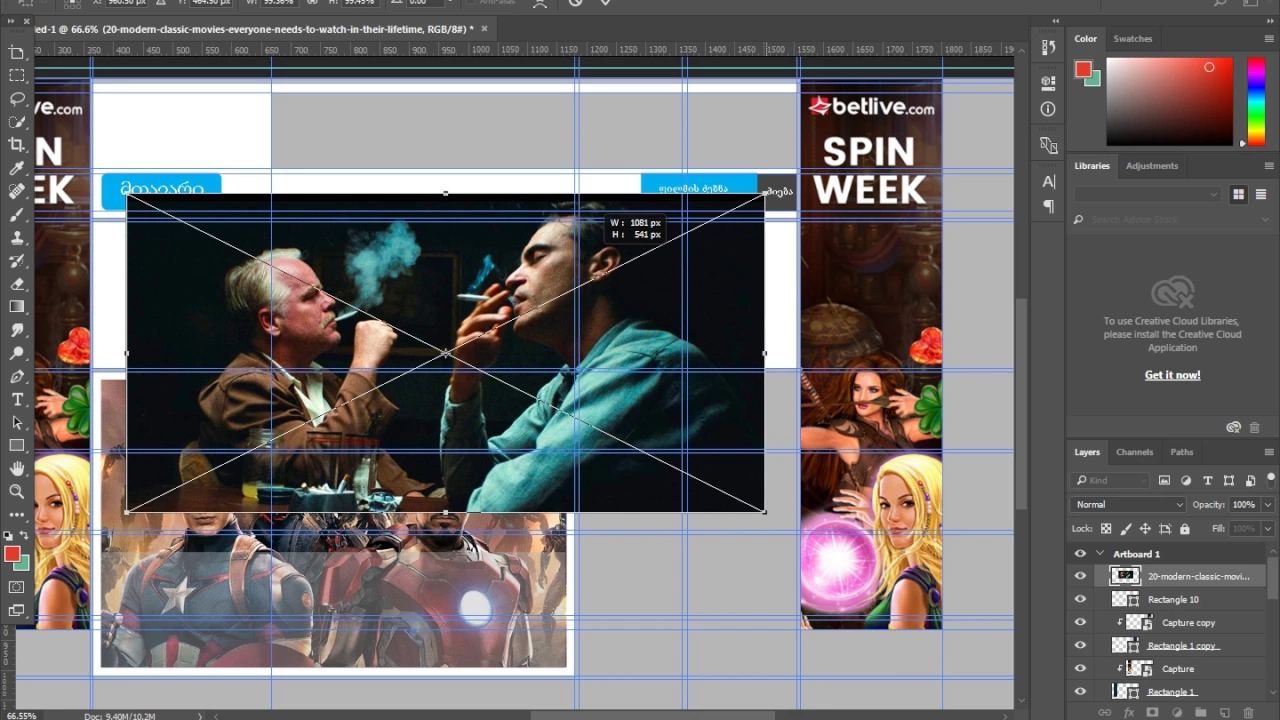Image resolution: width=1280 pixels, height=720 pixels.
Task: Select the Clone Stamp tool
Action: tap(17, 237)
